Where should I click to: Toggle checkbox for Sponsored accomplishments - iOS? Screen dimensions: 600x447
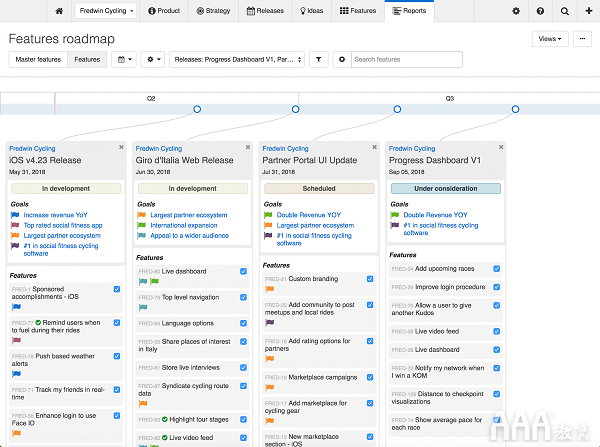(x=117, y=289)
